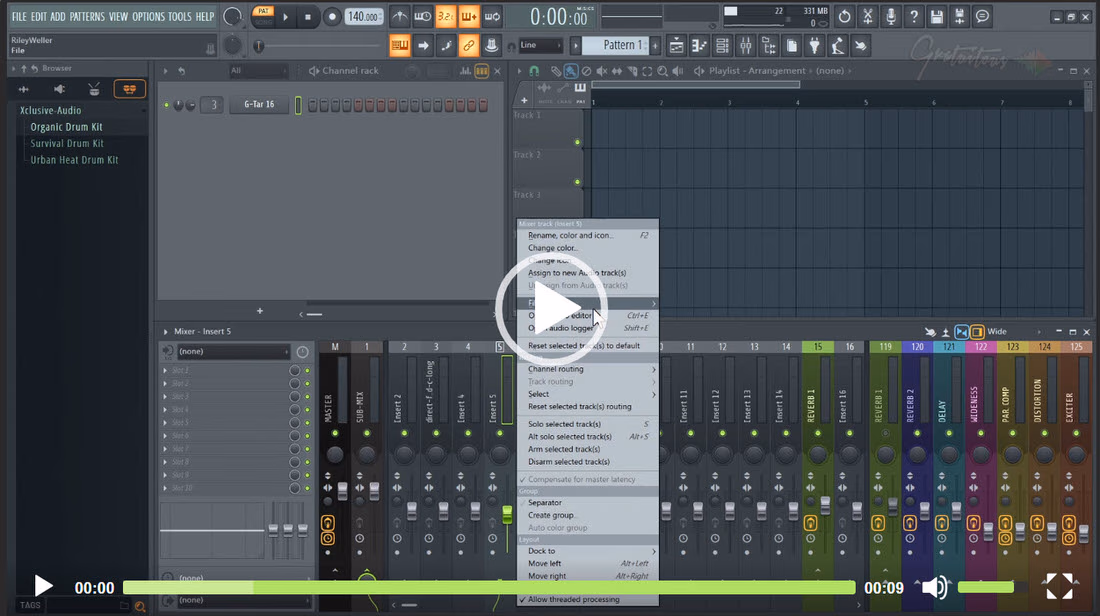Click the microphone recording icon

click(x=891, y=17)
